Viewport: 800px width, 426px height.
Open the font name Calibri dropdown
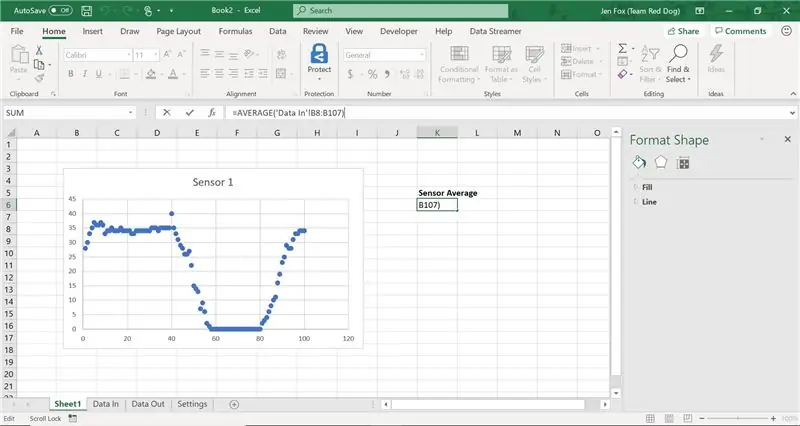click(x=129, y=55)
